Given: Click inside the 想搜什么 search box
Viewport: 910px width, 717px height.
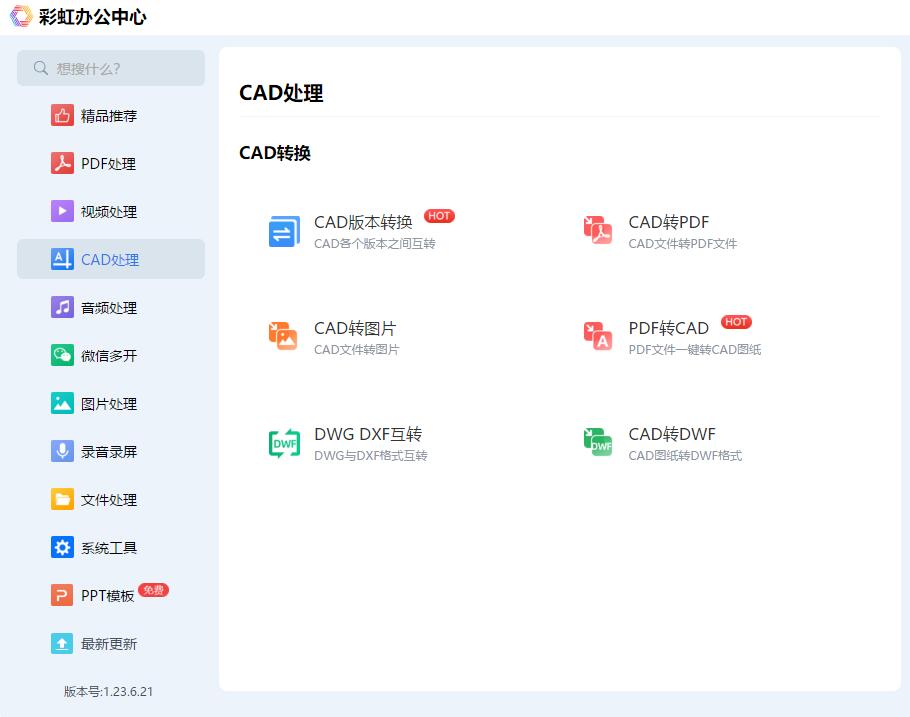Looking at the screenshot, I should coord(110,68).
